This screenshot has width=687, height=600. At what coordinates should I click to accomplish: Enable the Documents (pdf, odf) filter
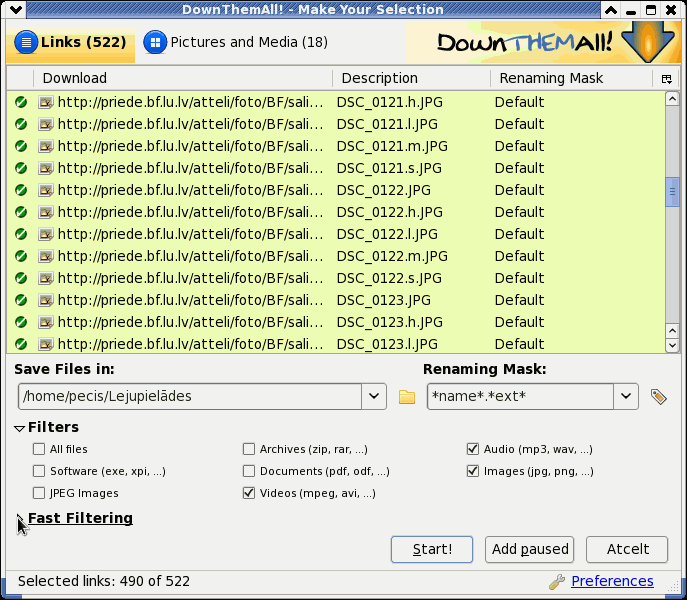pyautogui.click(x=249, y=471)
